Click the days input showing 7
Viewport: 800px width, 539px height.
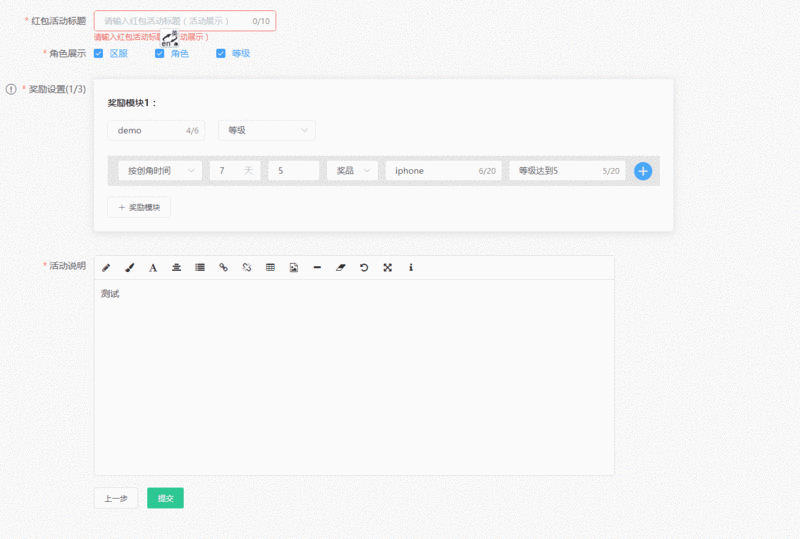tap(235, 170)
